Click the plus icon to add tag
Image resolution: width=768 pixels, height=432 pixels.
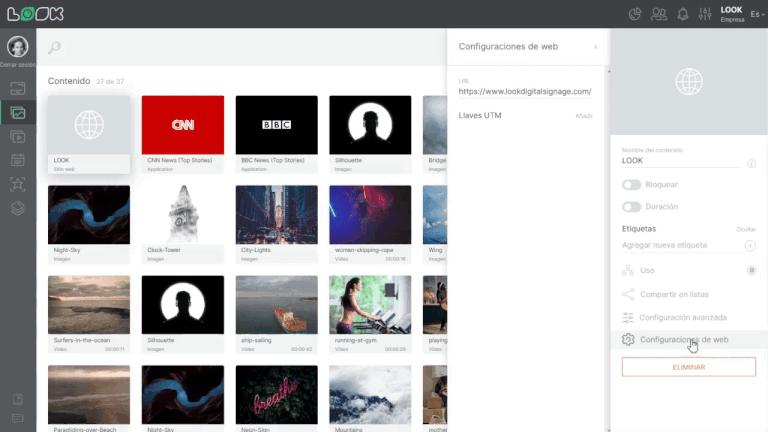tap(750, 245)
